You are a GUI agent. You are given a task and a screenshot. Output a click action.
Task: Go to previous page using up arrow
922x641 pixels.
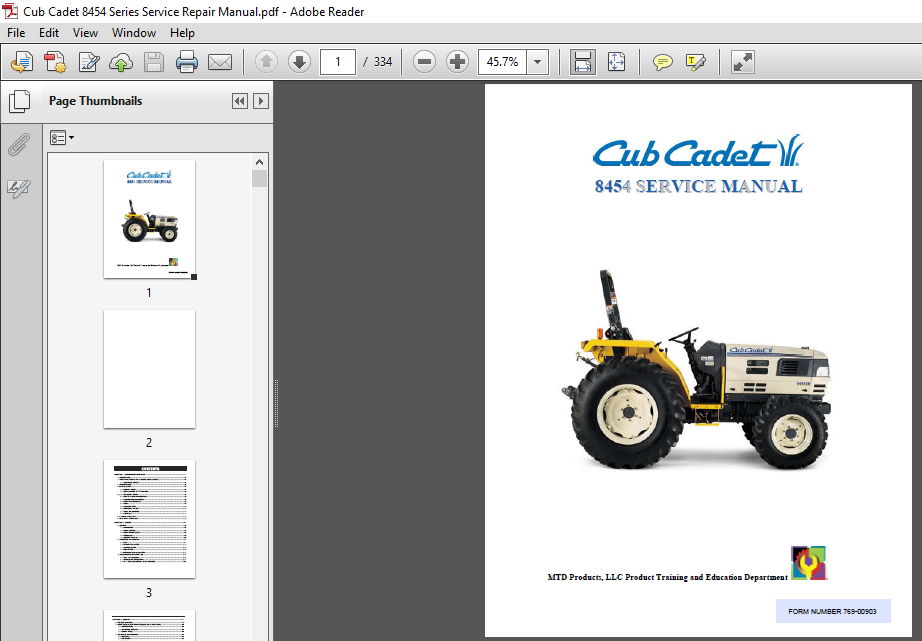(x=266, y=62)
